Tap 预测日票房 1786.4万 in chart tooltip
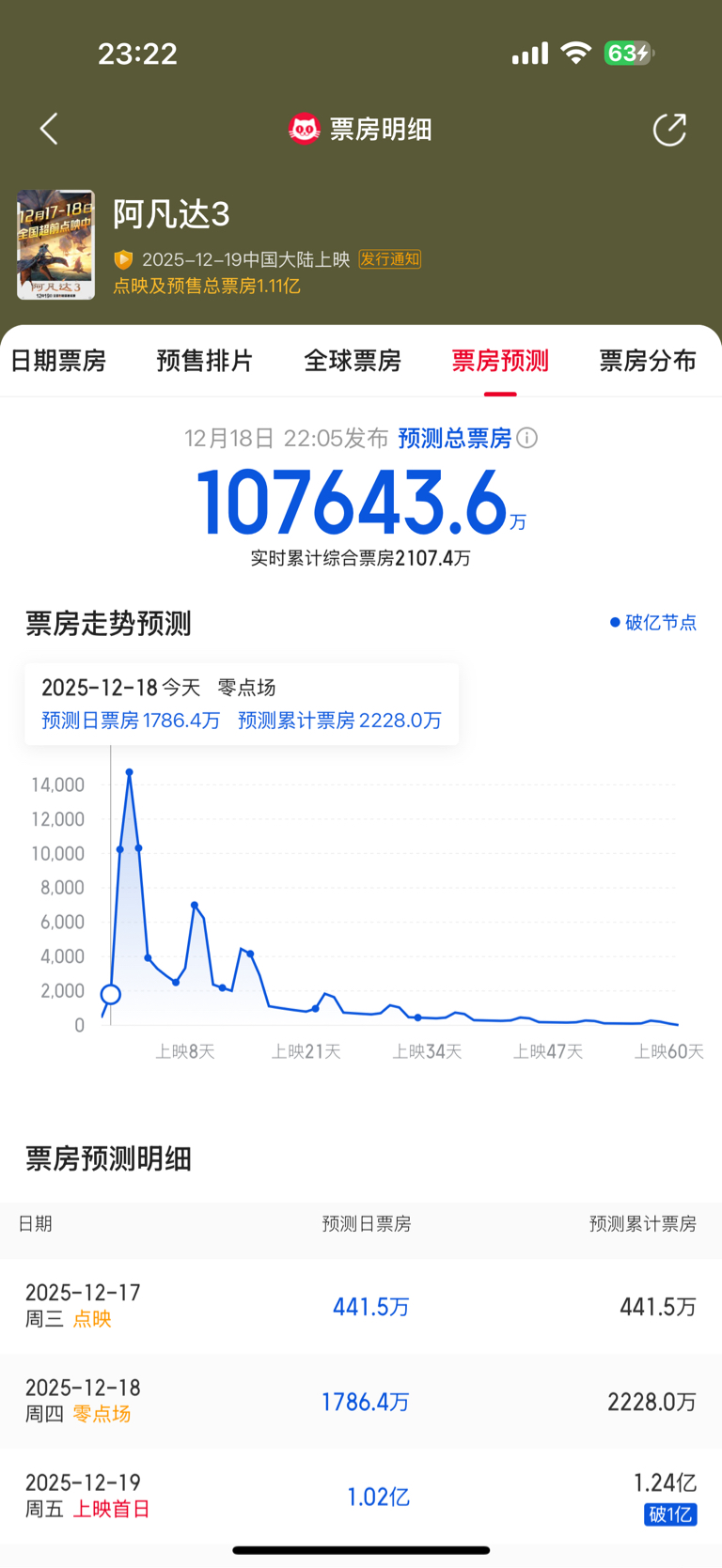 (131, 721)
